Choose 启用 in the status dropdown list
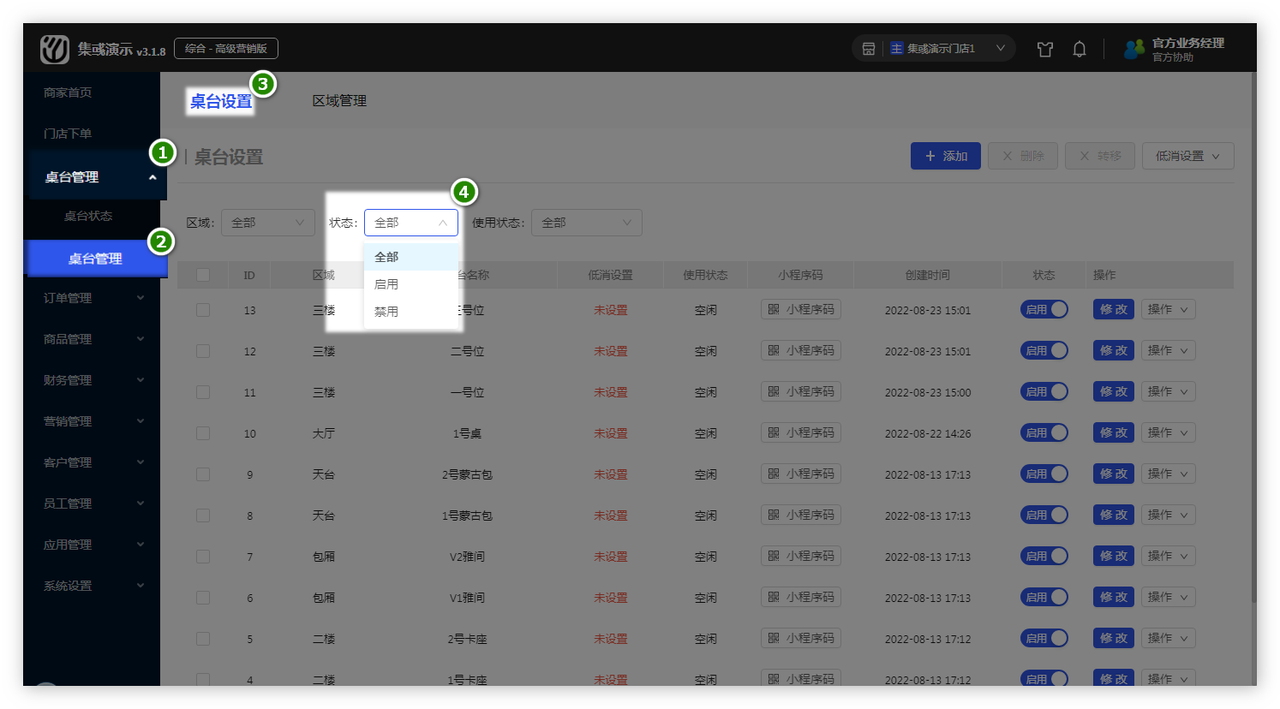This screenshot has height=709, width=1280. point(411,284)
